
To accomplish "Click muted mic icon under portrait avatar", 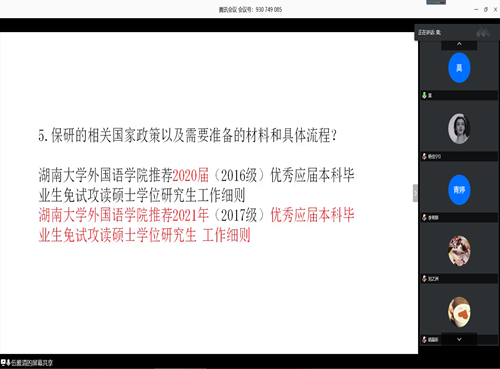I will click(x=424, y=156).
